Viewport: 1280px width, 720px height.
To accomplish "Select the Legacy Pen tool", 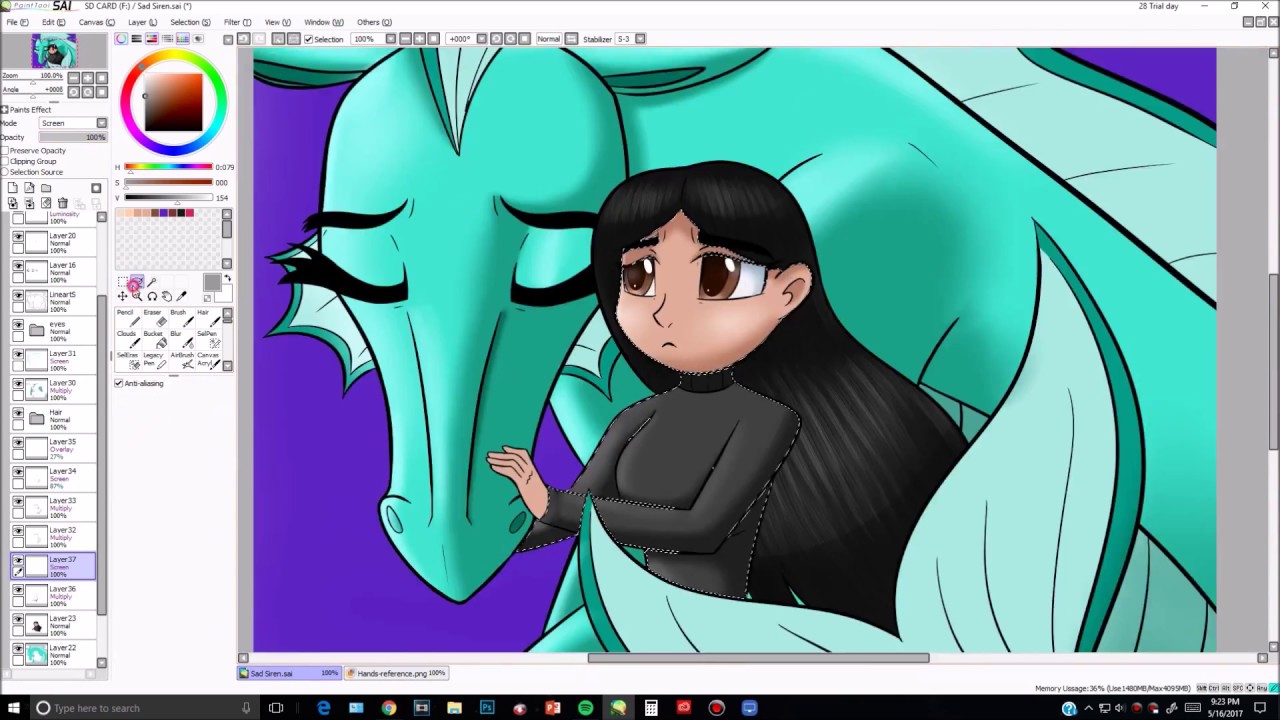I will pyautogui.click(x=153, y=361).
